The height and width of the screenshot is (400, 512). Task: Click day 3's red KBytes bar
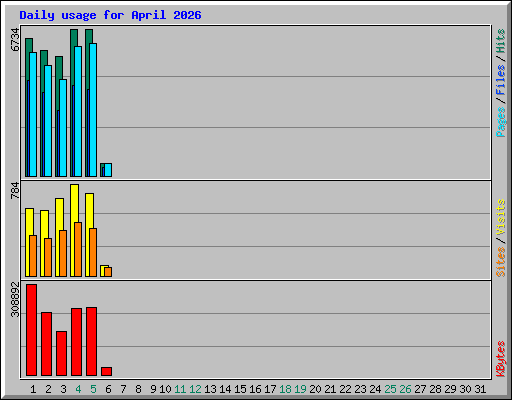(x=62, y=354)
